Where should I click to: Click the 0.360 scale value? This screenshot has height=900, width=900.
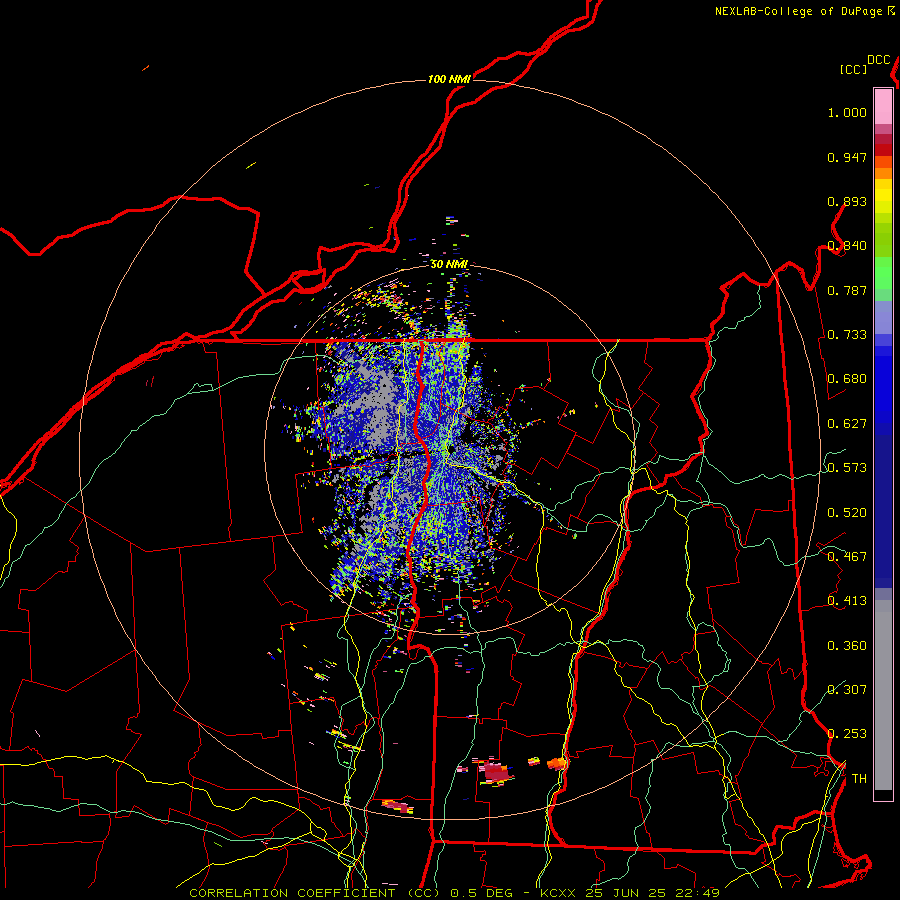tap(847, 645)
